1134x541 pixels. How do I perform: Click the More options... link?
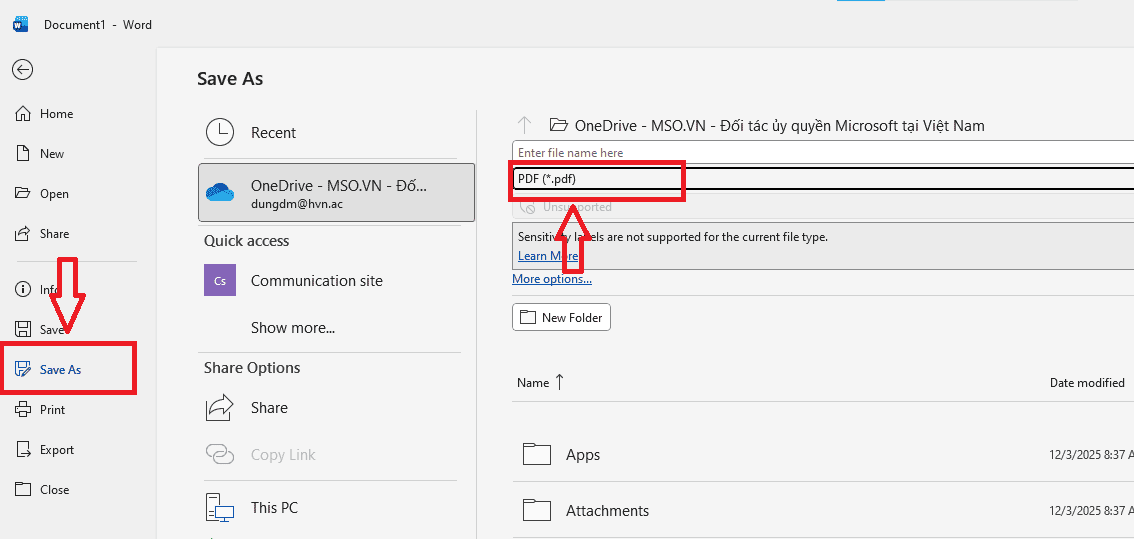tap(551, 279)
